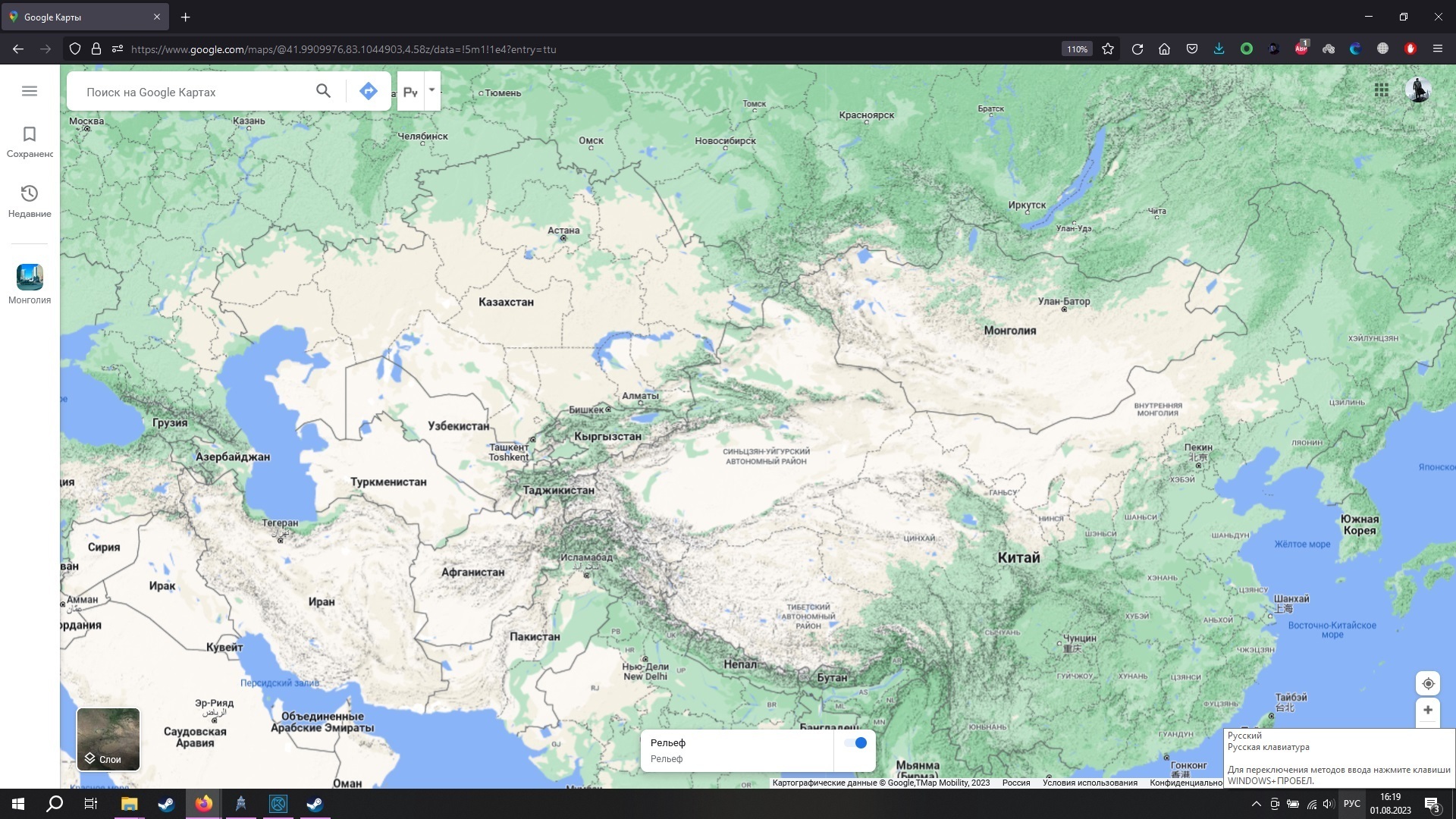Open the Windows Start menu
Viewport: 1456px width, 819px height.
pos(18,804)
